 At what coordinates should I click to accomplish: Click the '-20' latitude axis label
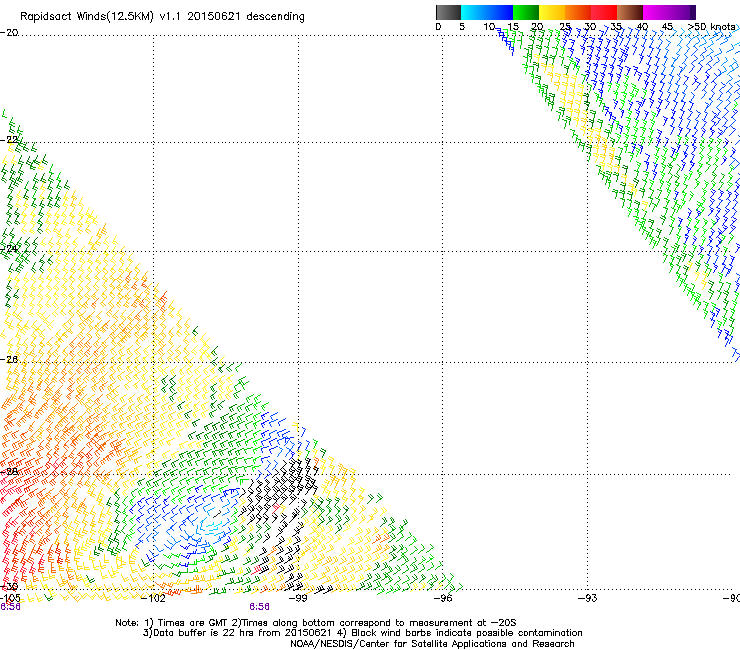coord(9,33)
